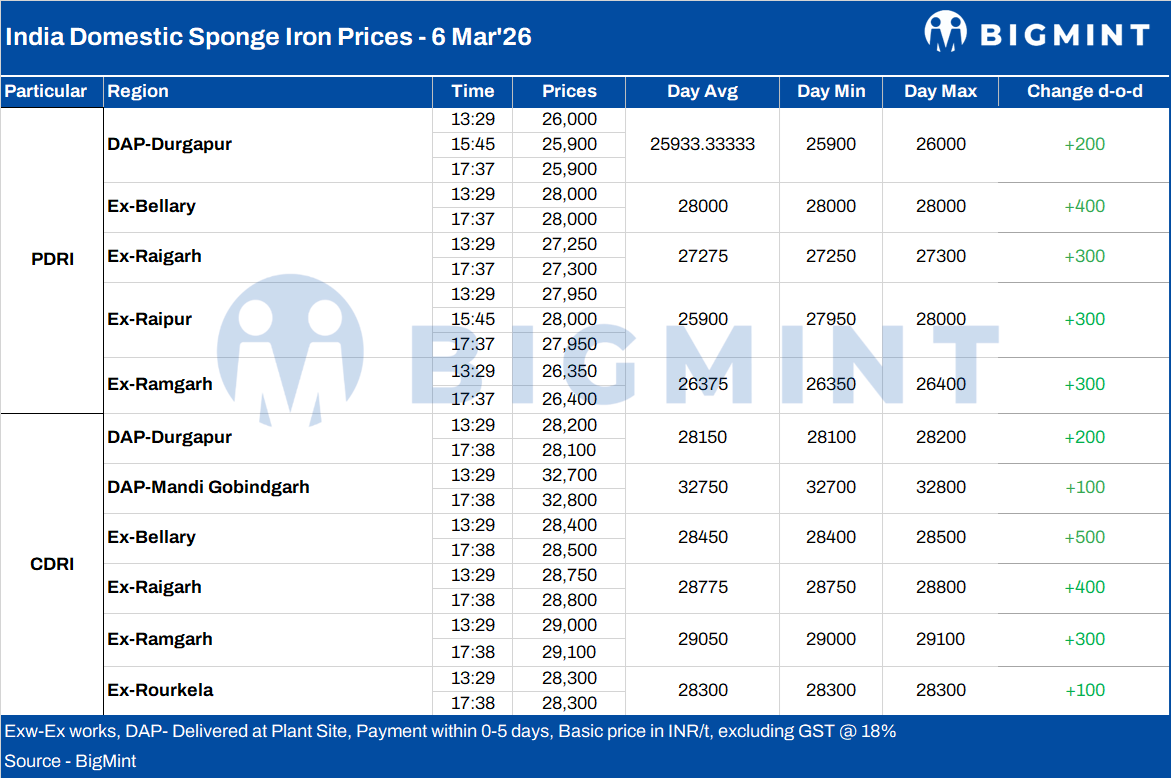Click the Prices column header
Viewport: 1171px width, 778px height.
(569, 91)
